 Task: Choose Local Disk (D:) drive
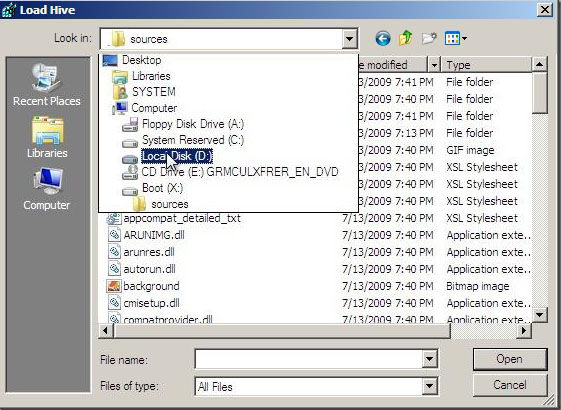point(177,156)
